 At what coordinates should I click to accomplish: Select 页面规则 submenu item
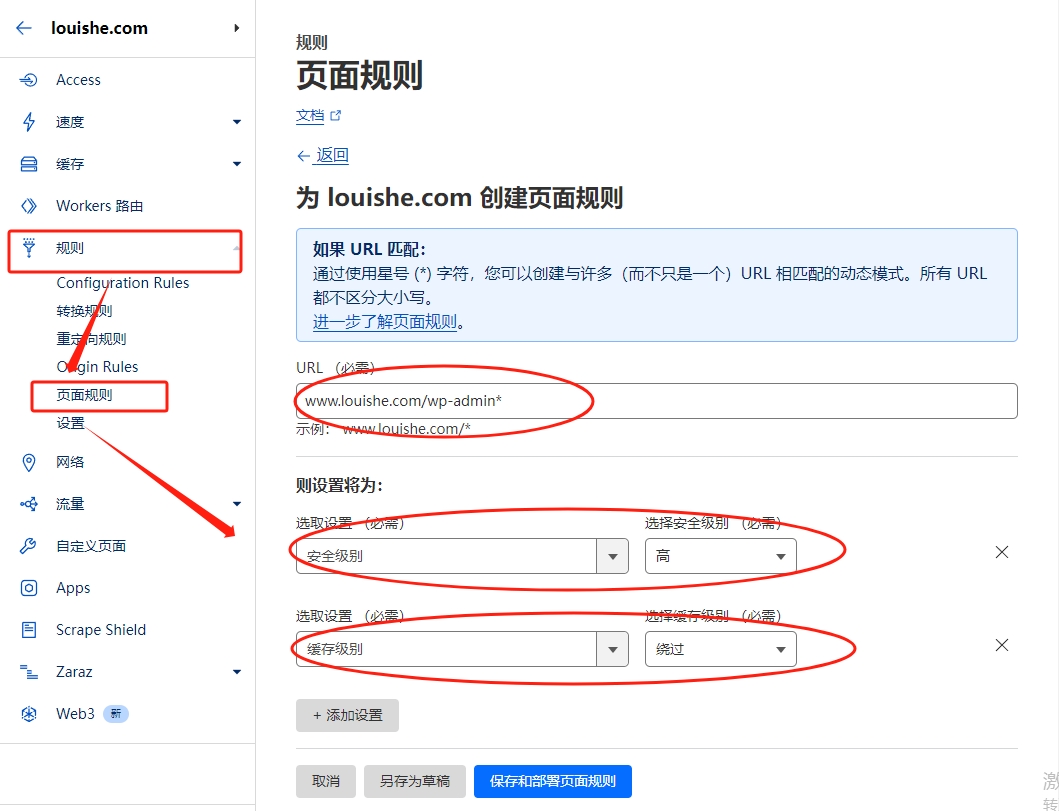coord(84,395)
